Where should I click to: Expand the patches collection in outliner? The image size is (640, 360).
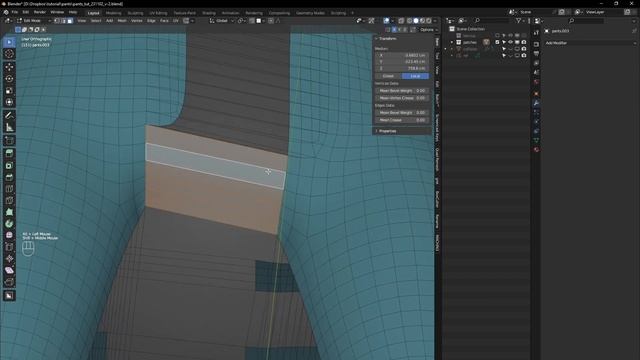(x=452, y=42)
